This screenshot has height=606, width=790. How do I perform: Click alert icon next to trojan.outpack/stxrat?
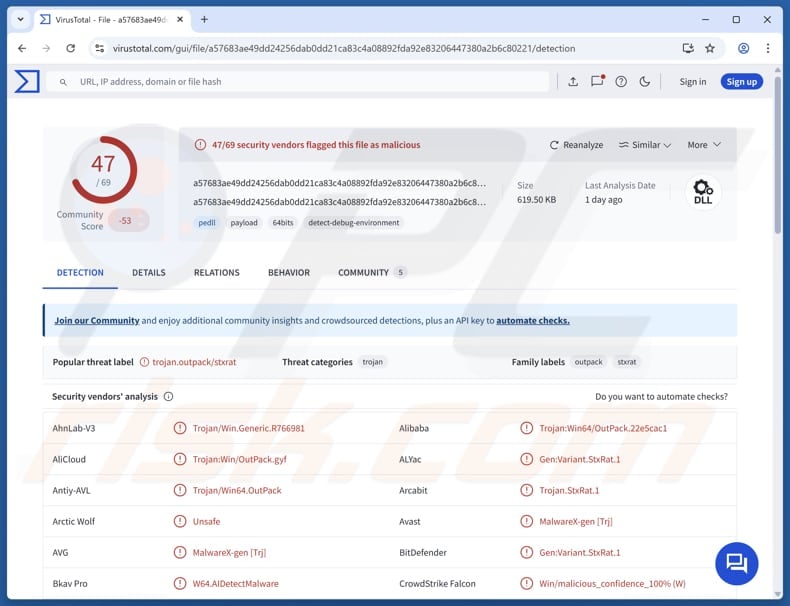pyautogui.click(x=144, y=362)
